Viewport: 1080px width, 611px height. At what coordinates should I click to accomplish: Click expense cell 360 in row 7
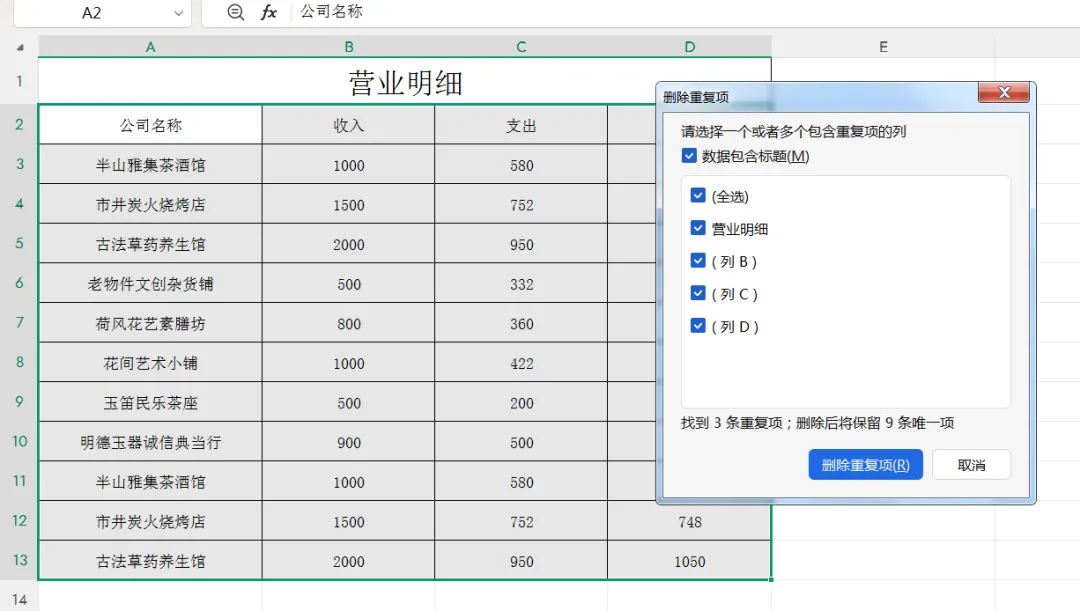tap(521, 324)
